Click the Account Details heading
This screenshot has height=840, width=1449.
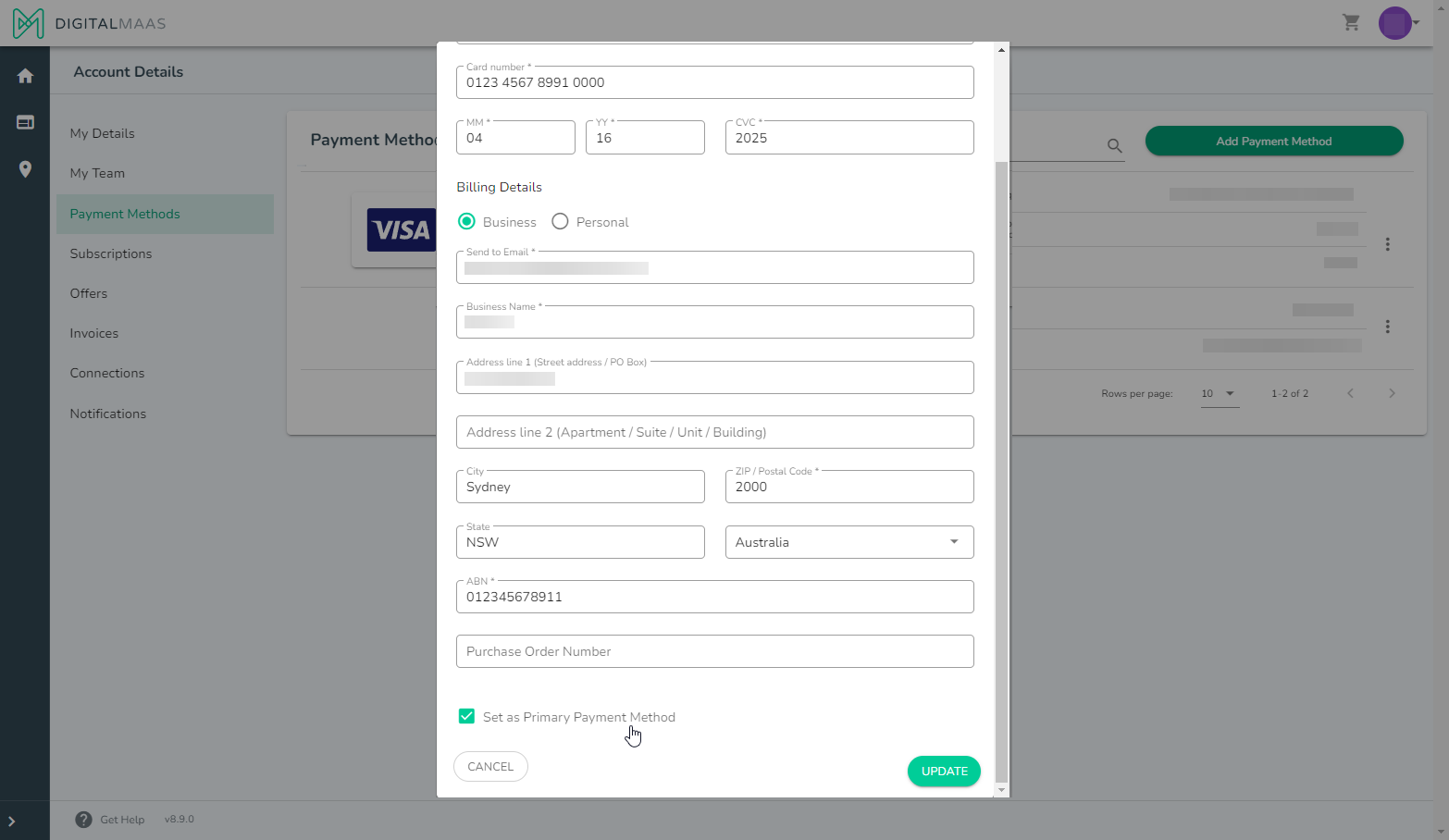[129, 72]
